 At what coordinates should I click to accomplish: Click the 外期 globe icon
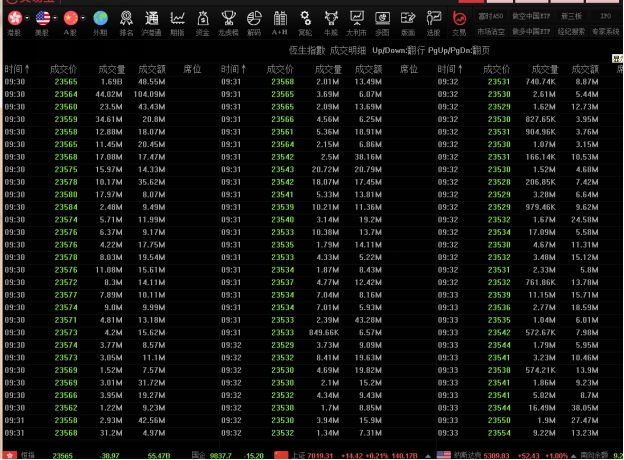coord(100,19)
